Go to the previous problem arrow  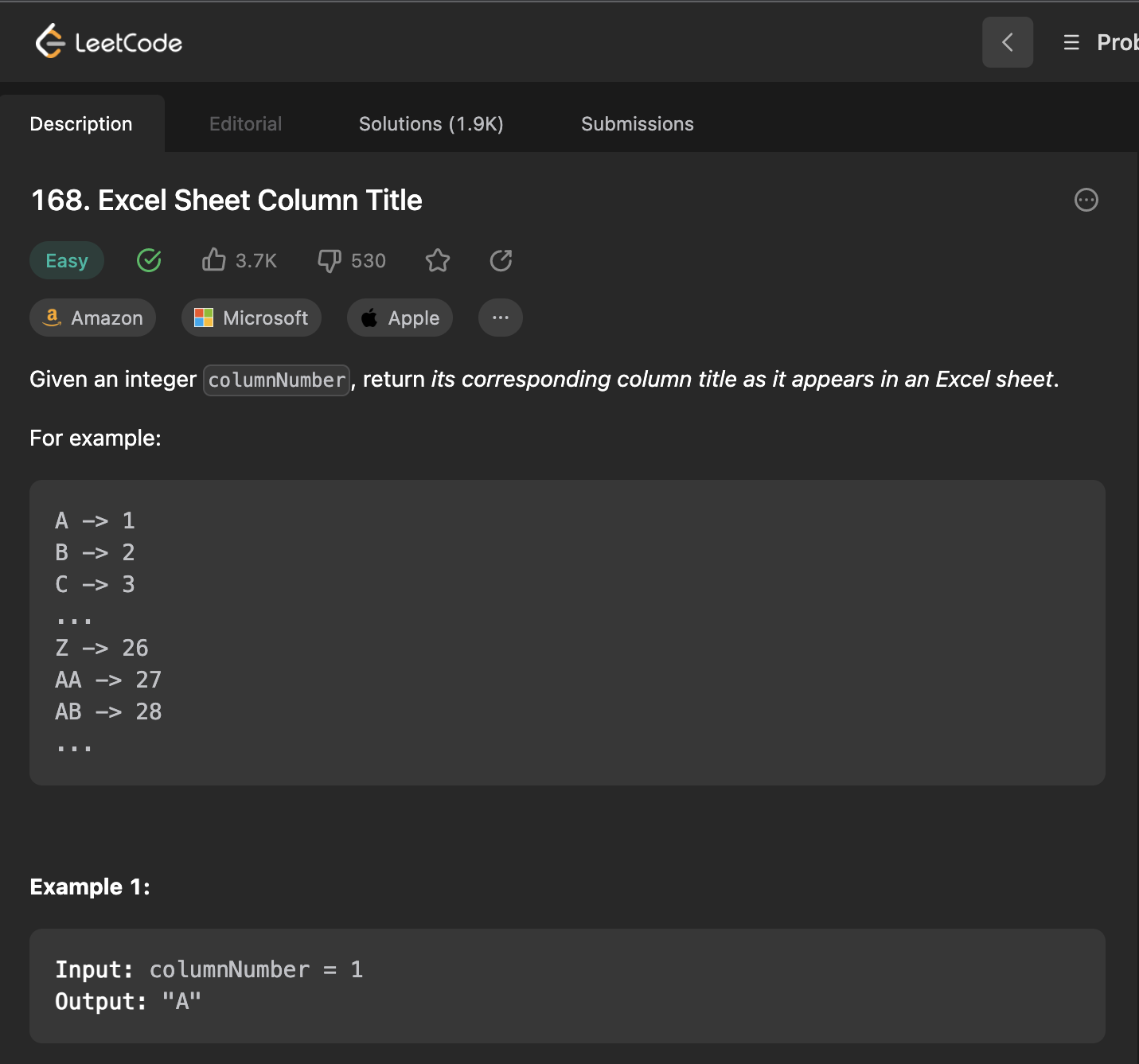1007,42
